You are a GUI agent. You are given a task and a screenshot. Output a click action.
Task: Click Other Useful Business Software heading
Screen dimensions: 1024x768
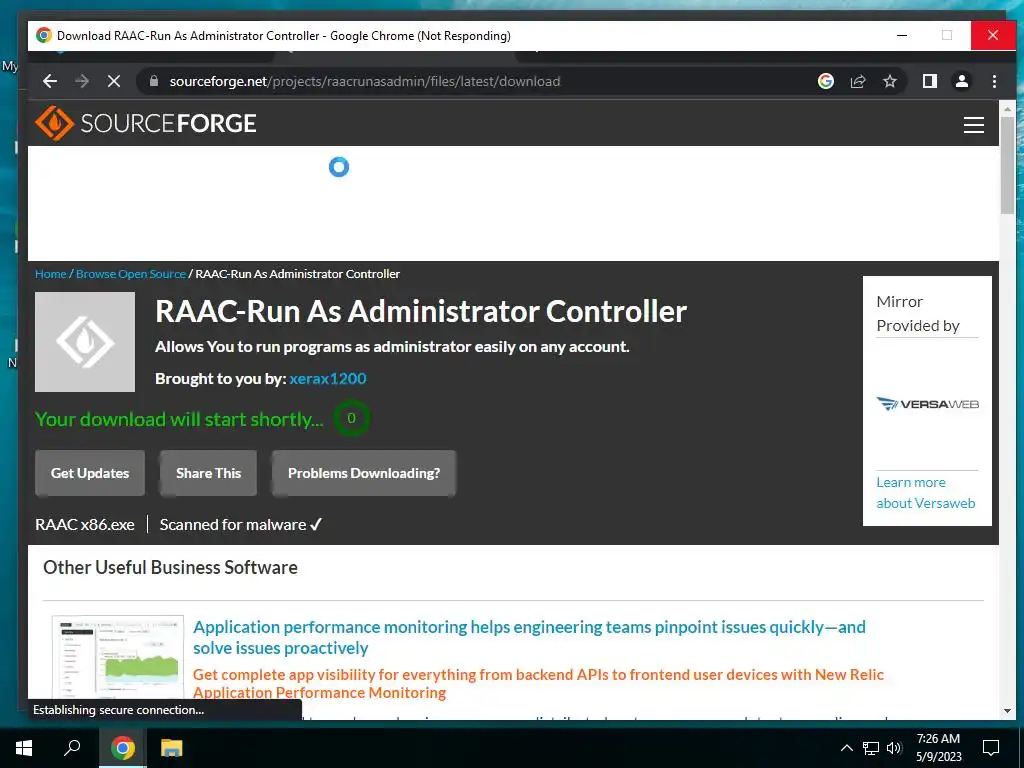(x=170, y=567)
